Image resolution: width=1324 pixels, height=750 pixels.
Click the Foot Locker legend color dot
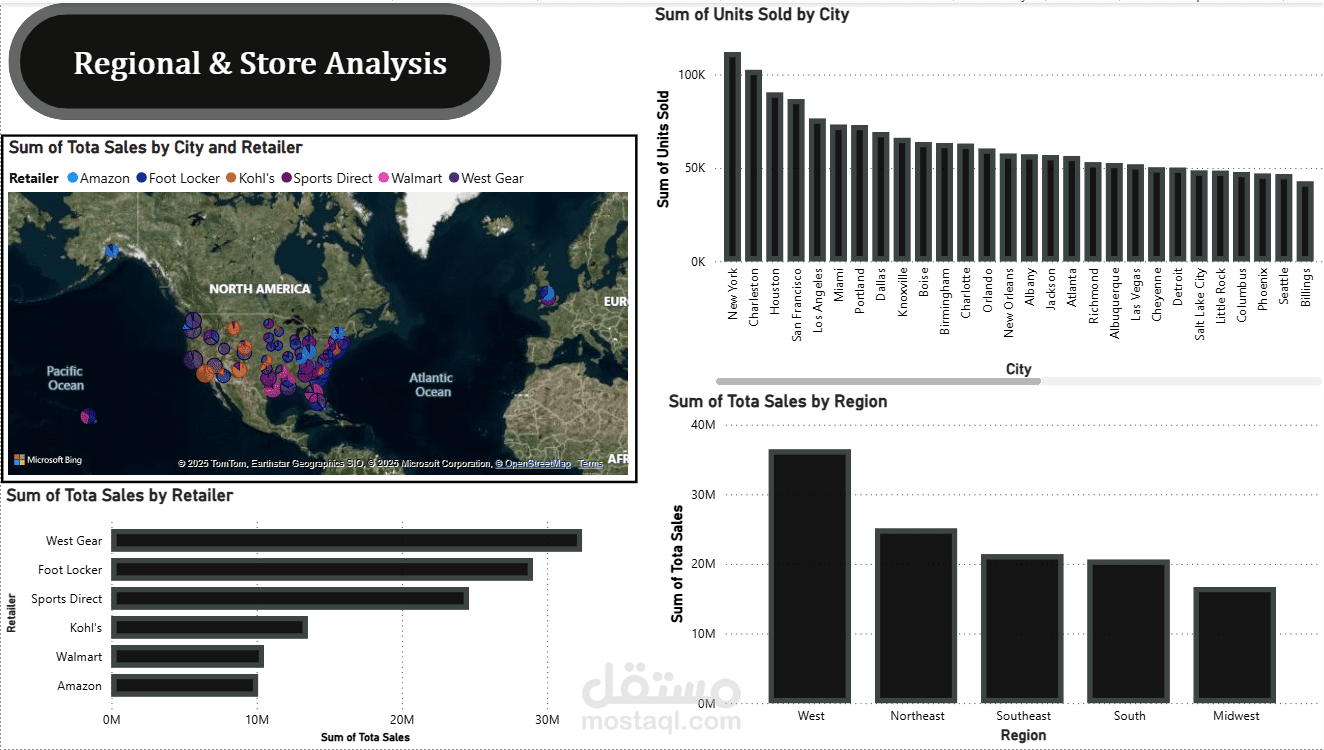(141, 178)
